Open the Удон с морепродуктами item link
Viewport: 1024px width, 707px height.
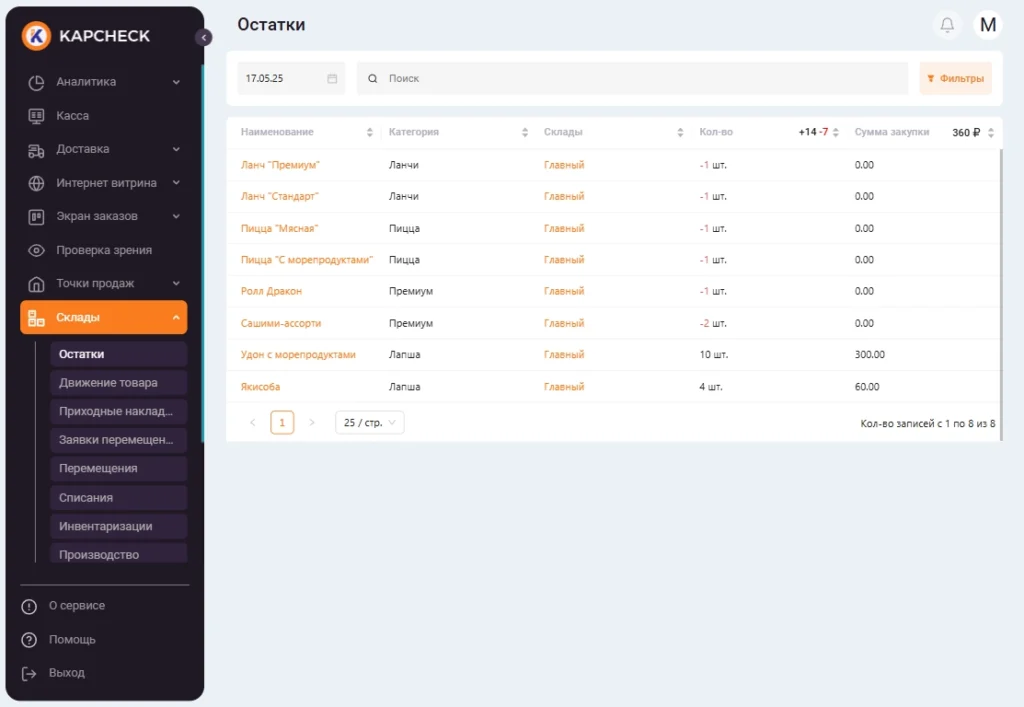pyautogui.click(x=298, y=355)
